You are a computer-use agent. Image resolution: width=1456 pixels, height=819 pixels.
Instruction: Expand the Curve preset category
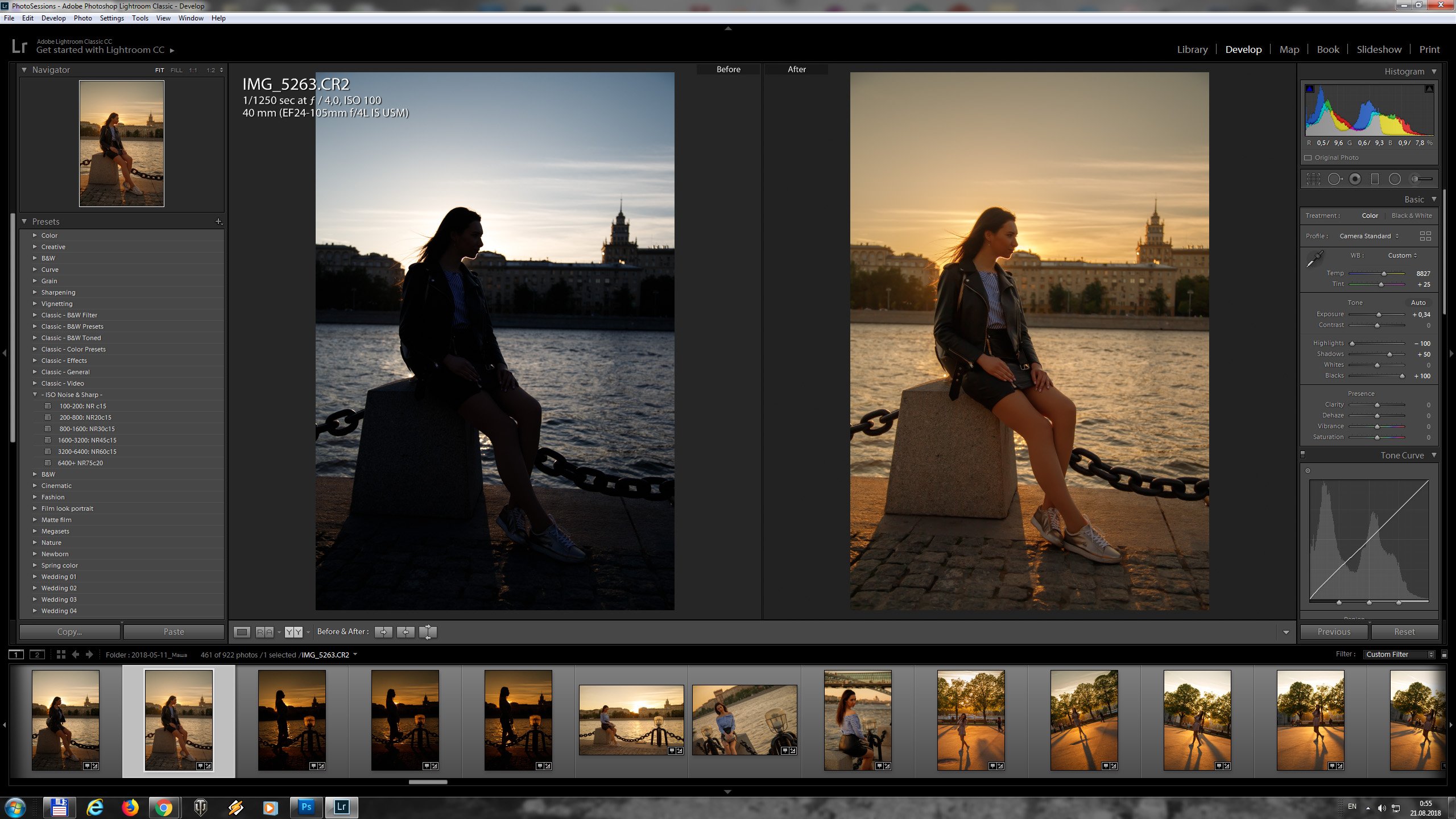point(35,269)
